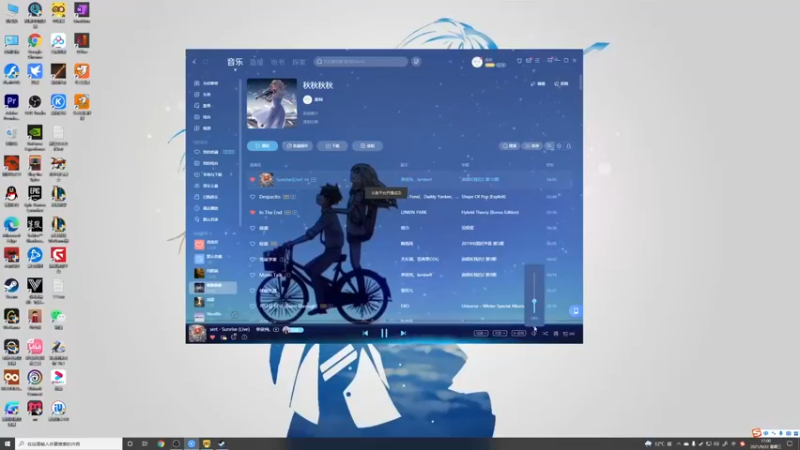Screen dimensions: 800x450
Task: Click the volume speaker icon in the player bar
Action: coord(534,334)
